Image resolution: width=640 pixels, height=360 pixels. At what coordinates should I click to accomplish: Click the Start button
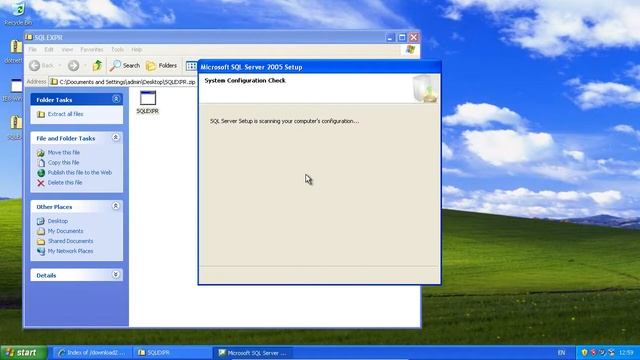(x=24, y=353)
